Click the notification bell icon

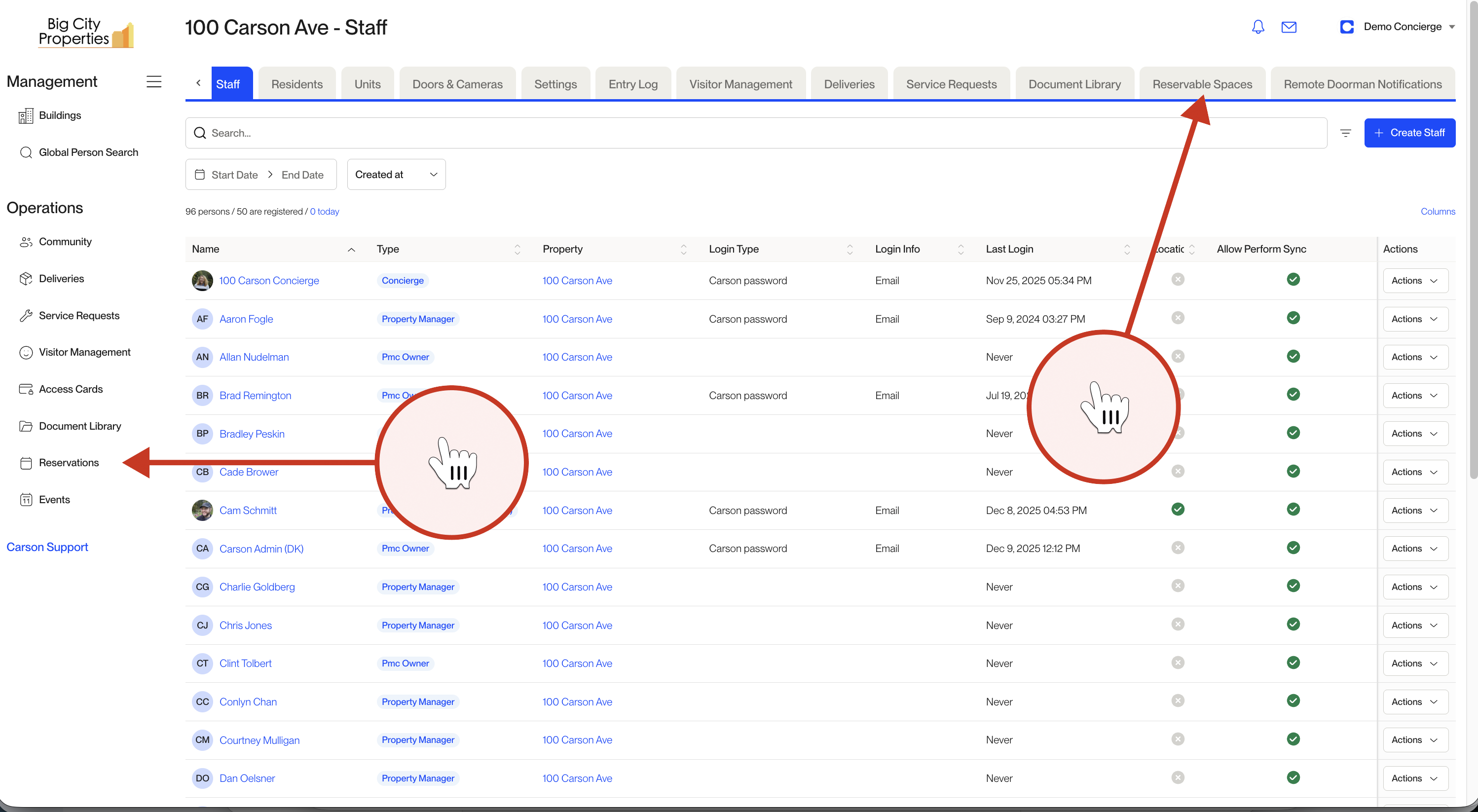click(1257, 27)
